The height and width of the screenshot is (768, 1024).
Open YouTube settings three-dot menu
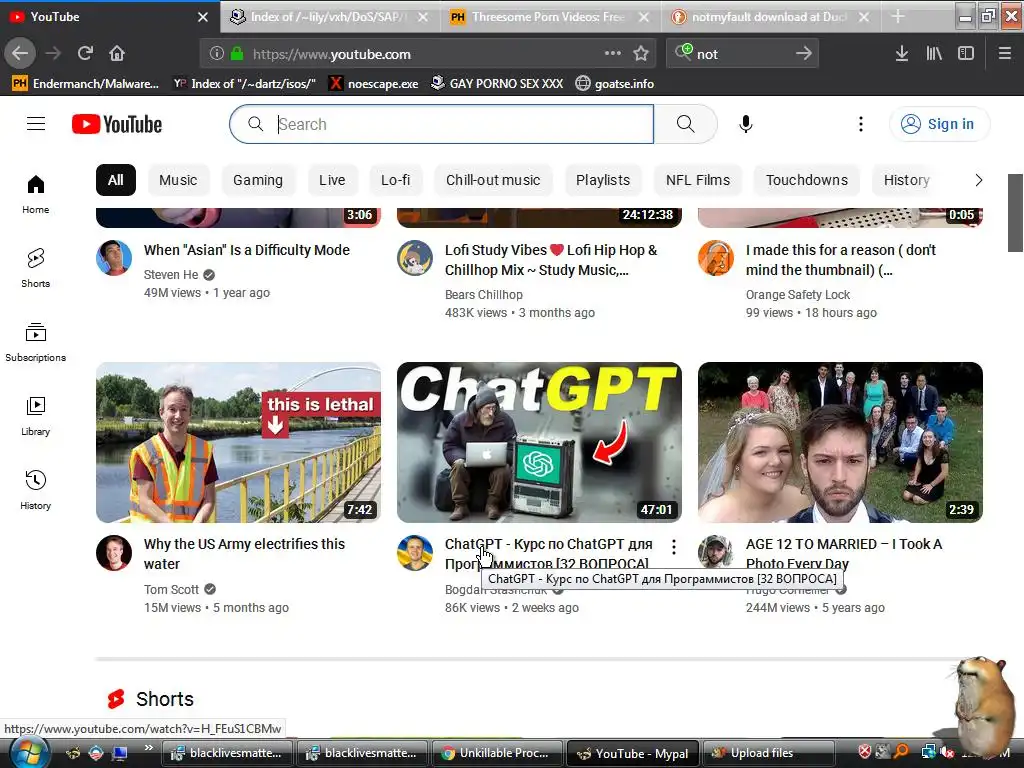pyautogui.click(x=861, y=124)
